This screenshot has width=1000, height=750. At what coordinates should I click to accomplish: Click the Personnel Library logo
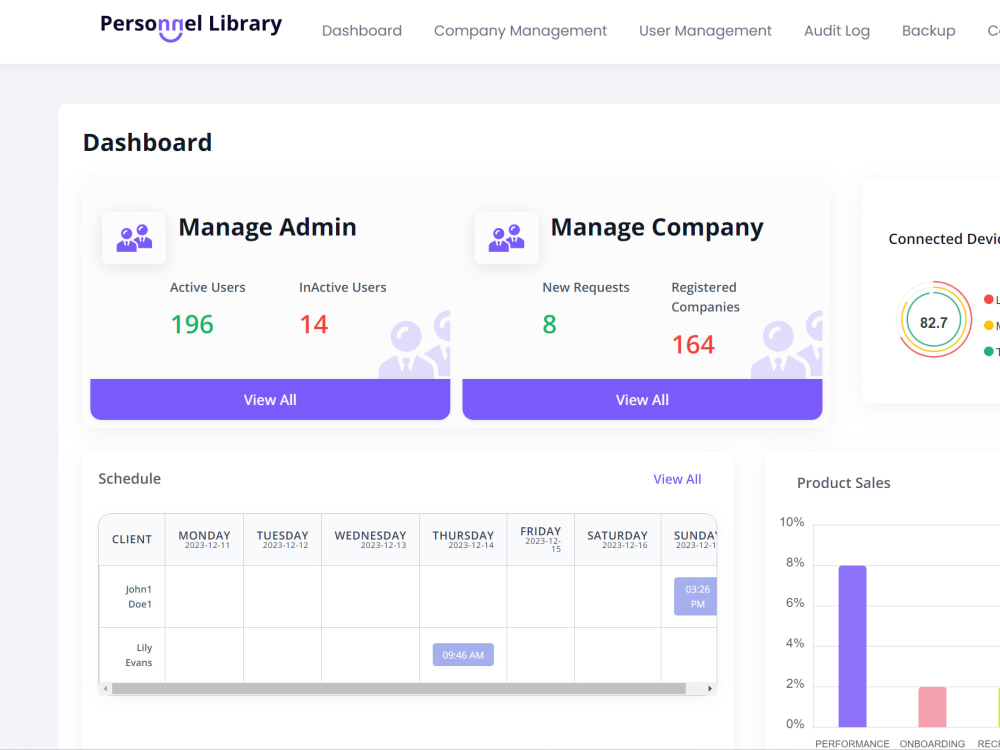coord(191,27)
